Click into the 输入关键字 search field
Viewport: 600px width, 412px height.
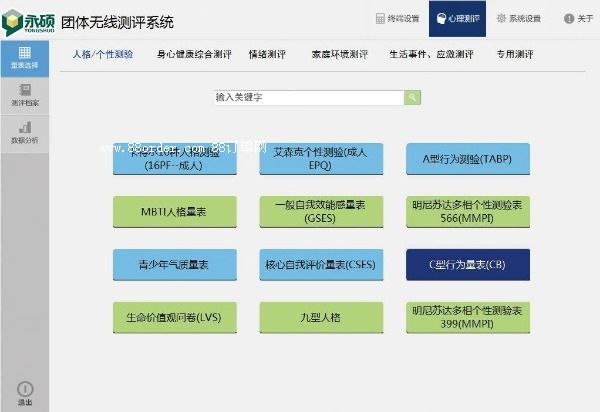point(308,97)
